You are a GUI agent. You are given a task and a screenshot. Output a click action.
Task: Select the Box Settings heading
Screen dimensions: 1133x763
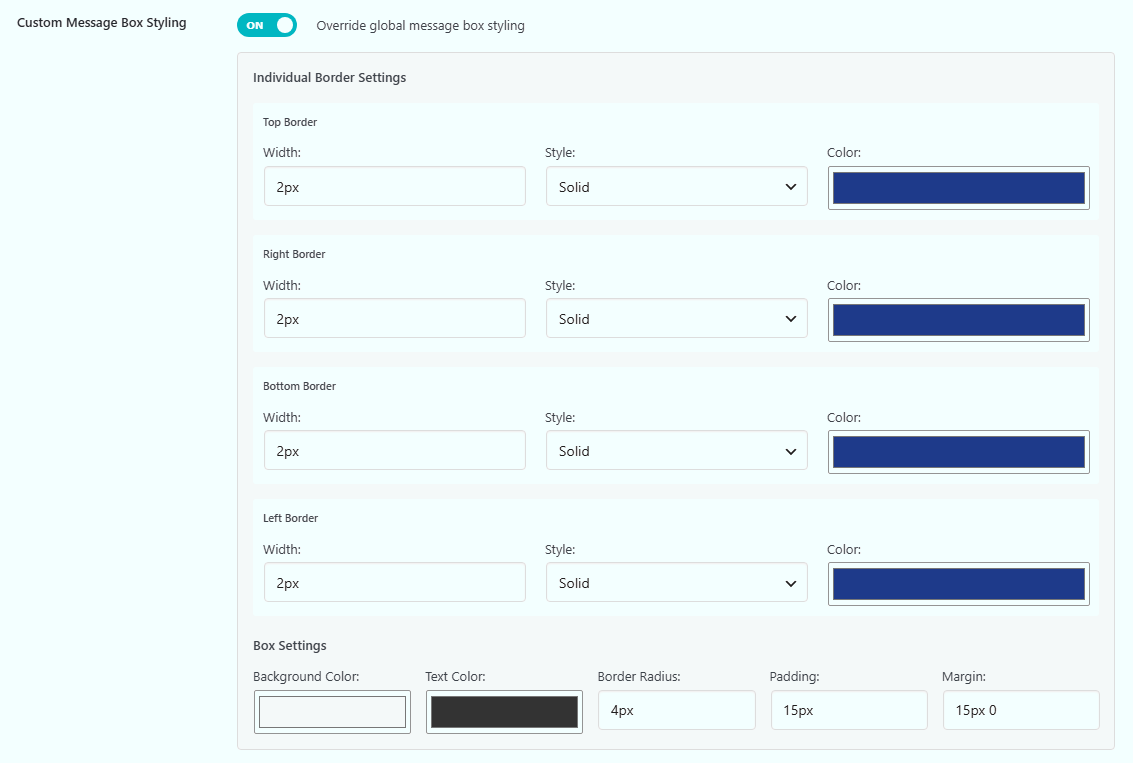click(x=290, y=646)
